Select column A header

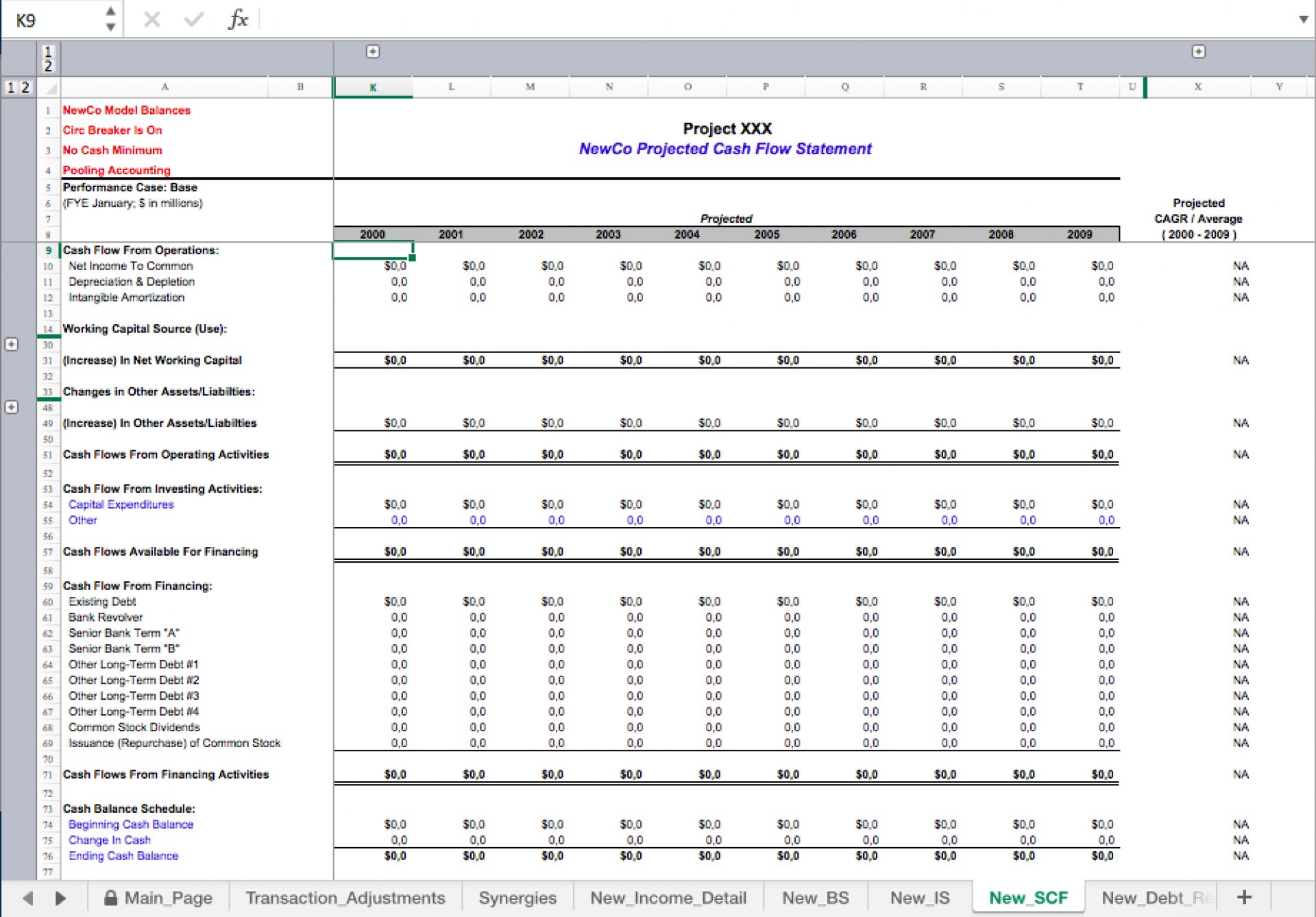(x=164, y=87)
